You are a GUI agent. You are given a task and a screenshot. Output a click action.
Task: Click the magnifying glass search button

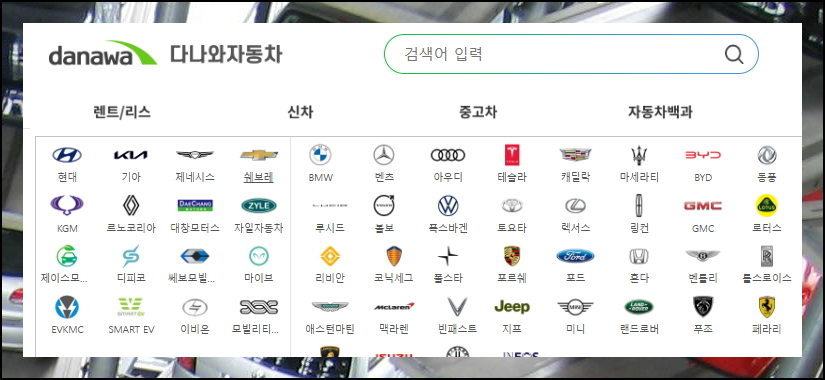(x=734, y=54)
